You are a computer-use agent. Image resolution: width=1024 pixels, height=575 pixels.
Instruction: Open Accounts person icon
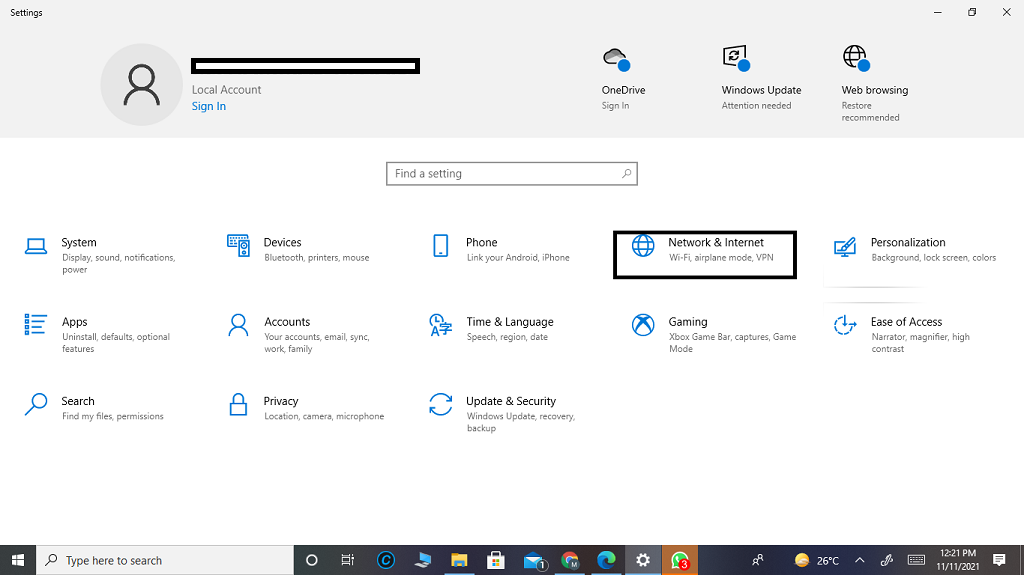(x=238, y=324)
